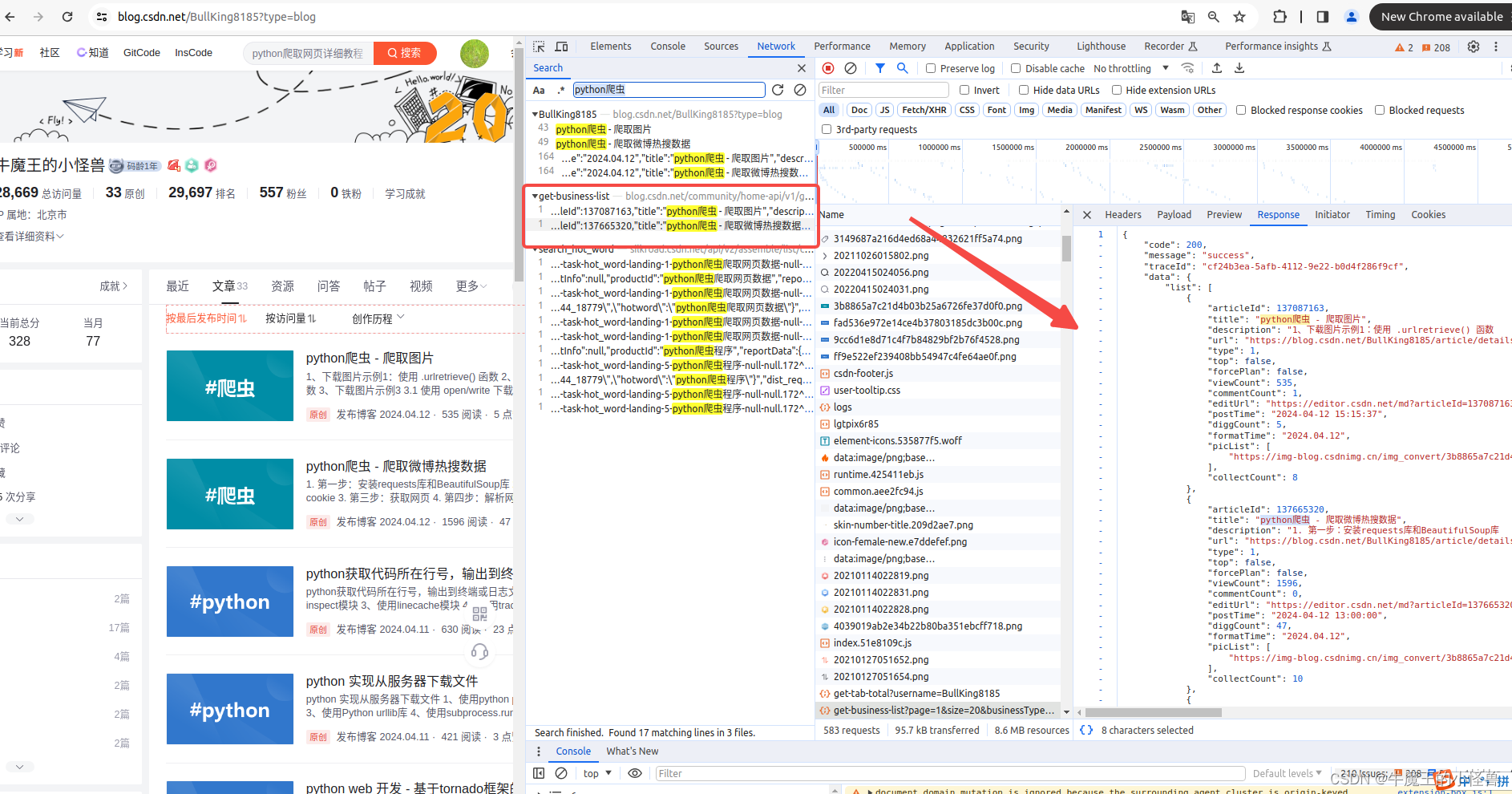Collapse the BullKing8185 search result group

click(x=535, y=114)
